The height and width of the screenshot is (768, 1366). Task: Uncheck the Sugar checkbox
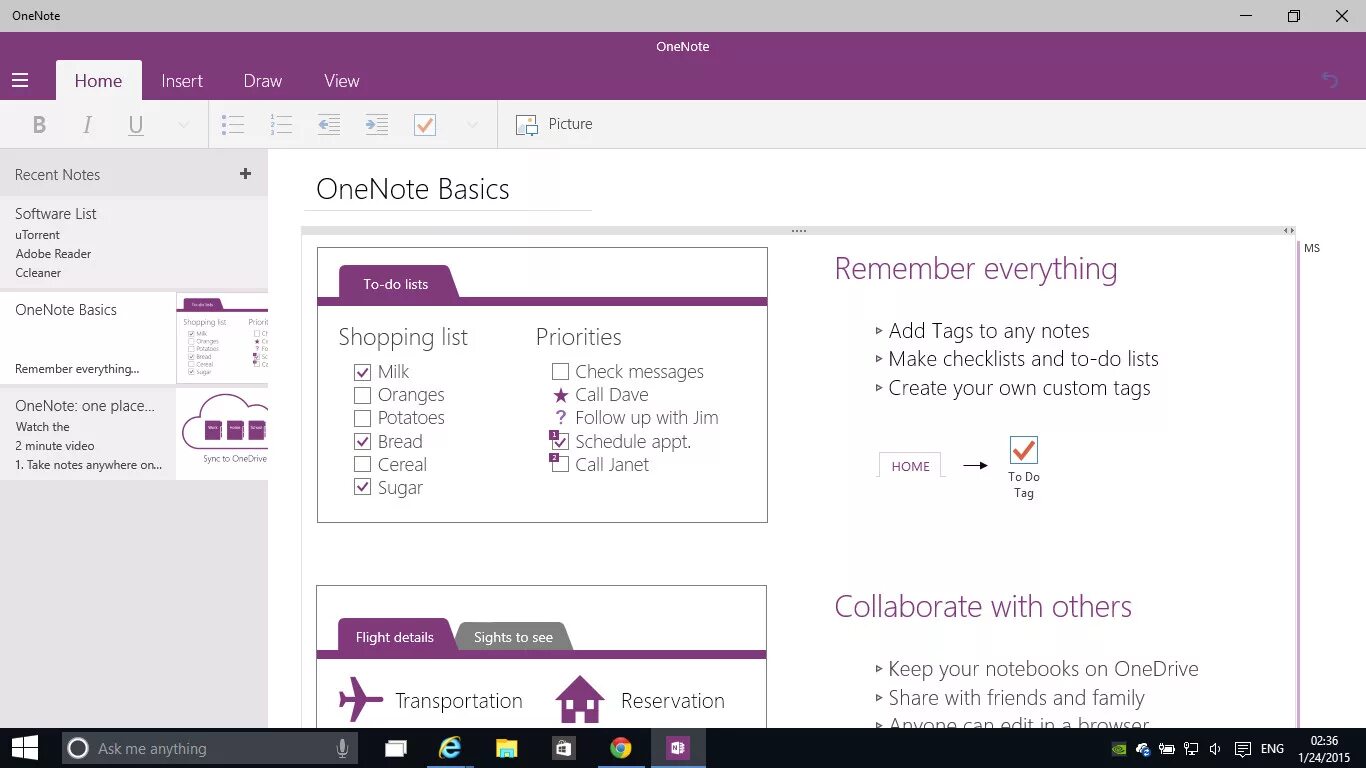click(x=362, y=488)
